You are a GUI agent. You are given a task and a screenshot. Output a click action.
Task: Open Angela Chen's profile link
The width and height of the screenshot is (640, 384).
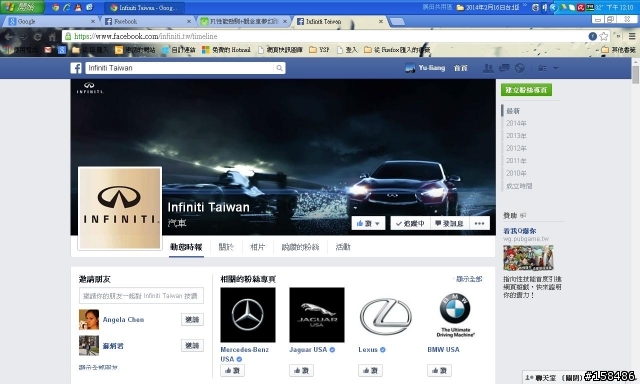pos(123,320)
